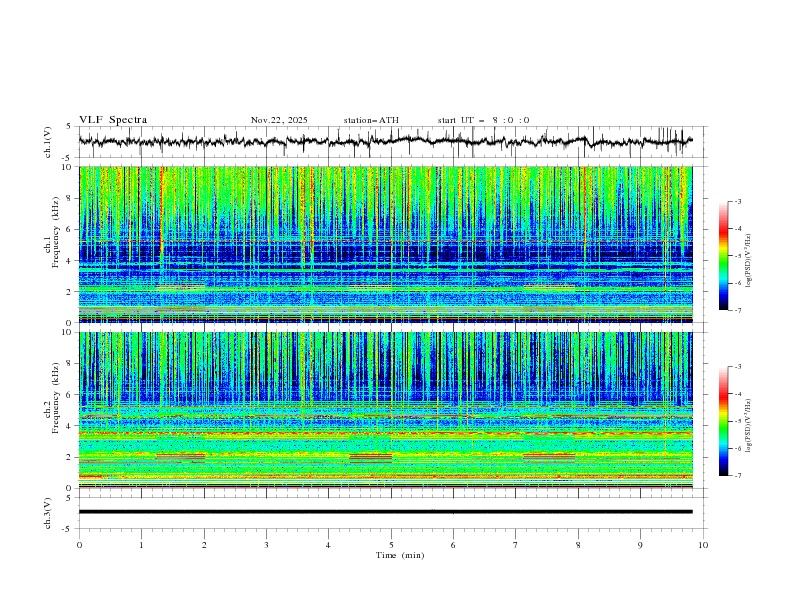Viewport: 792px width, 612px height.
Task: Click the "6" tick label on Time axis
Action: (x=453, y=545)
